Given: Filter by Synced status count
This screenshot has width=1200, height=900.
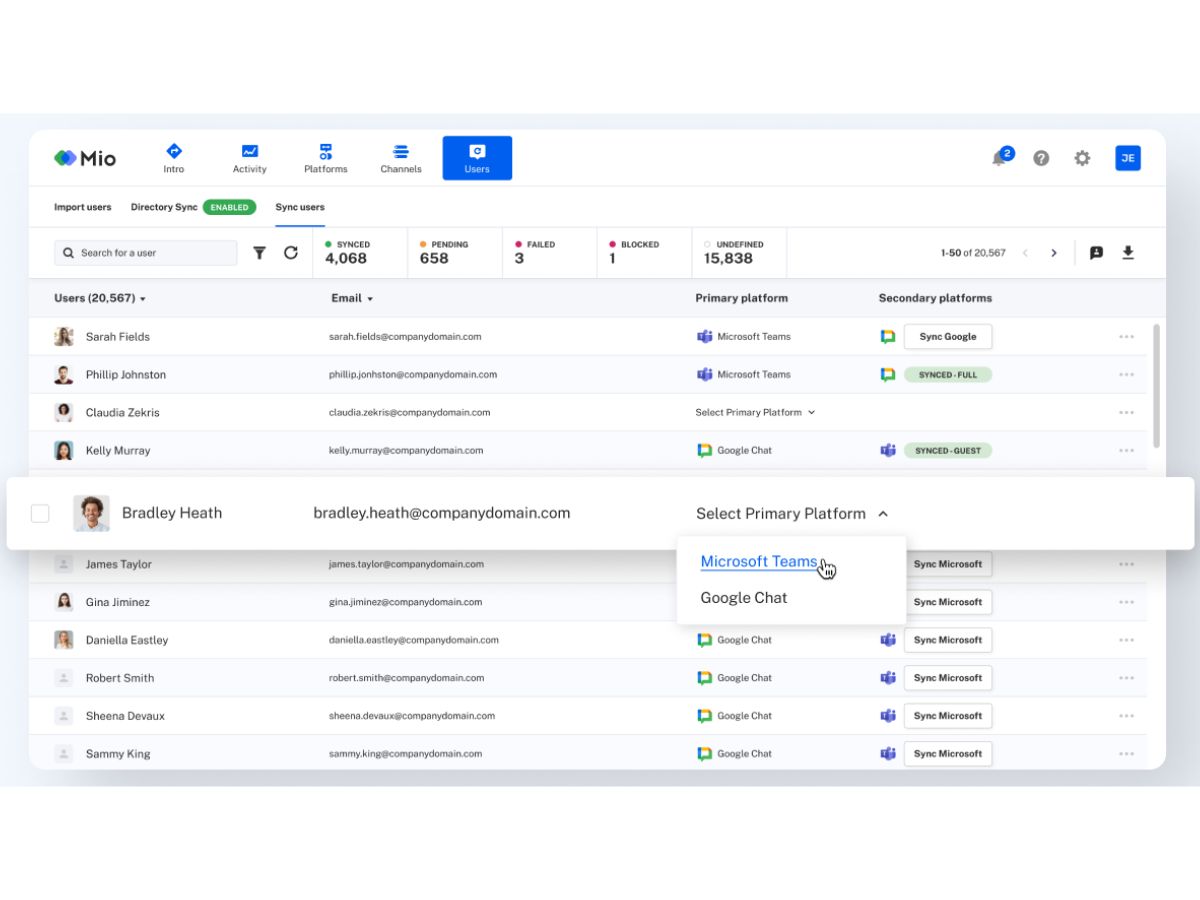Looking at the screenshot, I should point(360,252).
